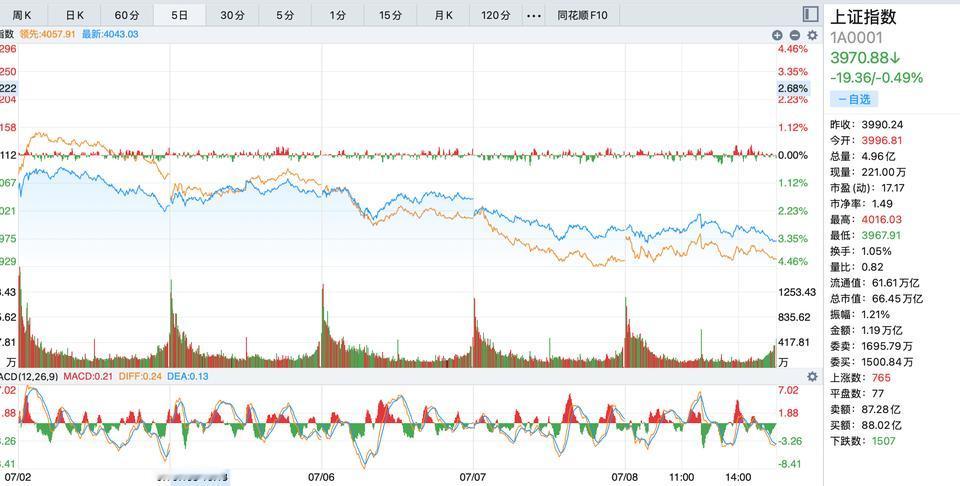Open main chart settings gear
The image size is (960, 486).
click(812, 36)
